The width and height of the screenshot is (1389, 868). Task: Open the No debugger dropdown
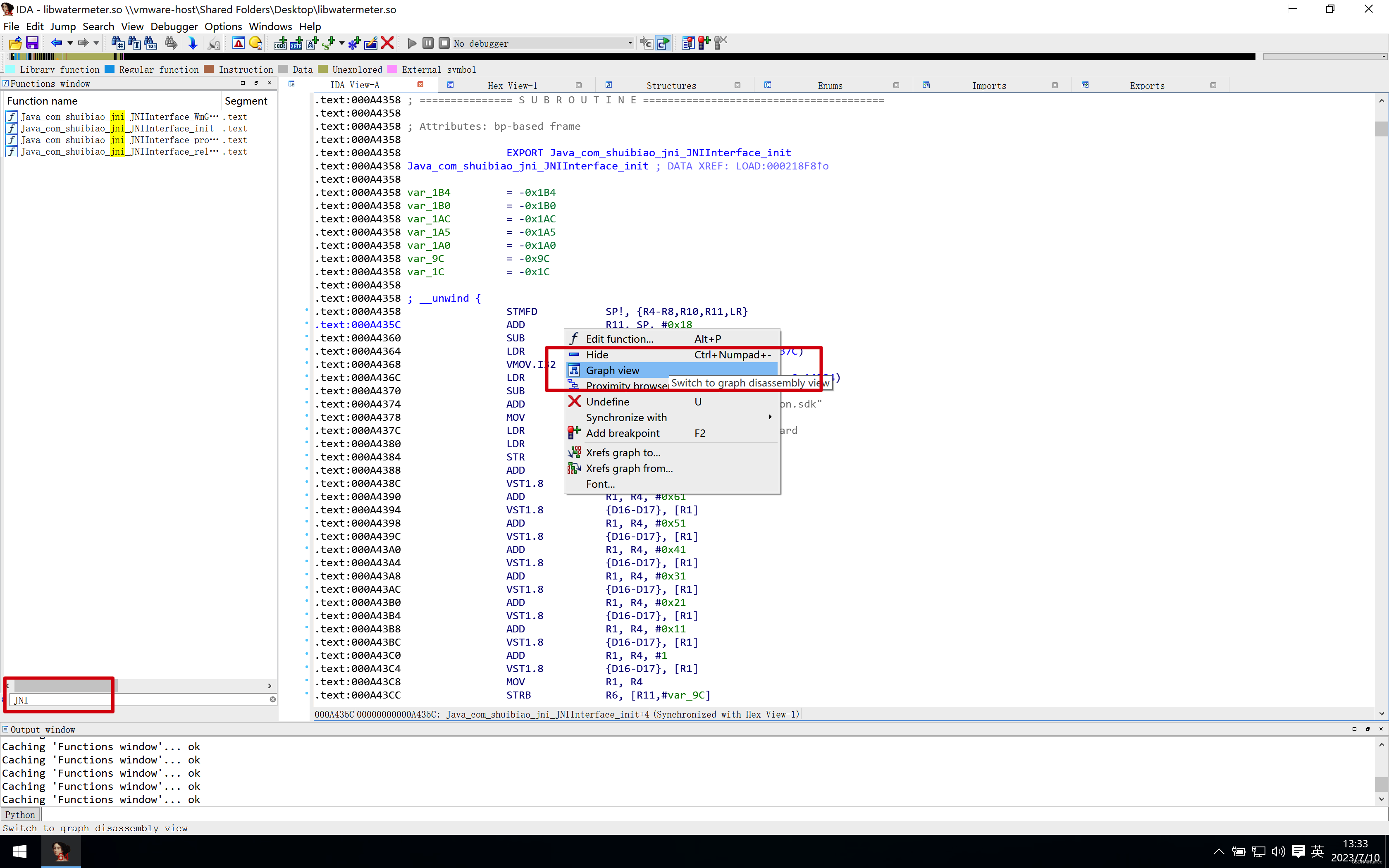click(630, 43)
